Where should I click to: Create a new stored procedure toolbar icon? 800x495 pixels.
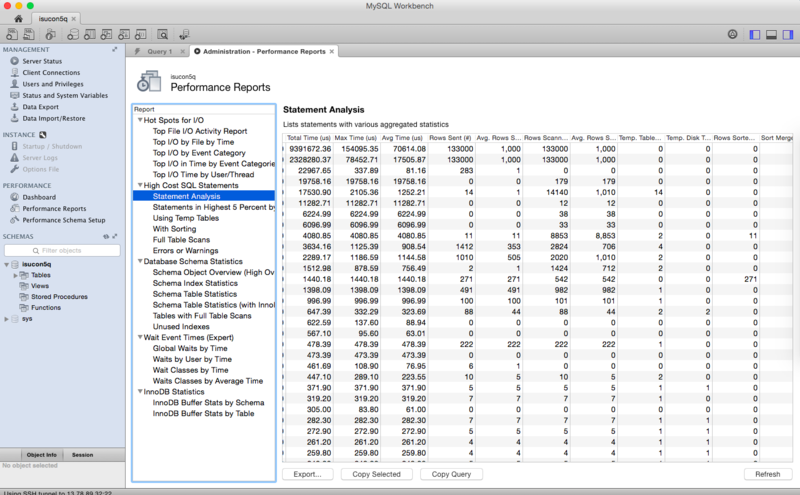123,34
